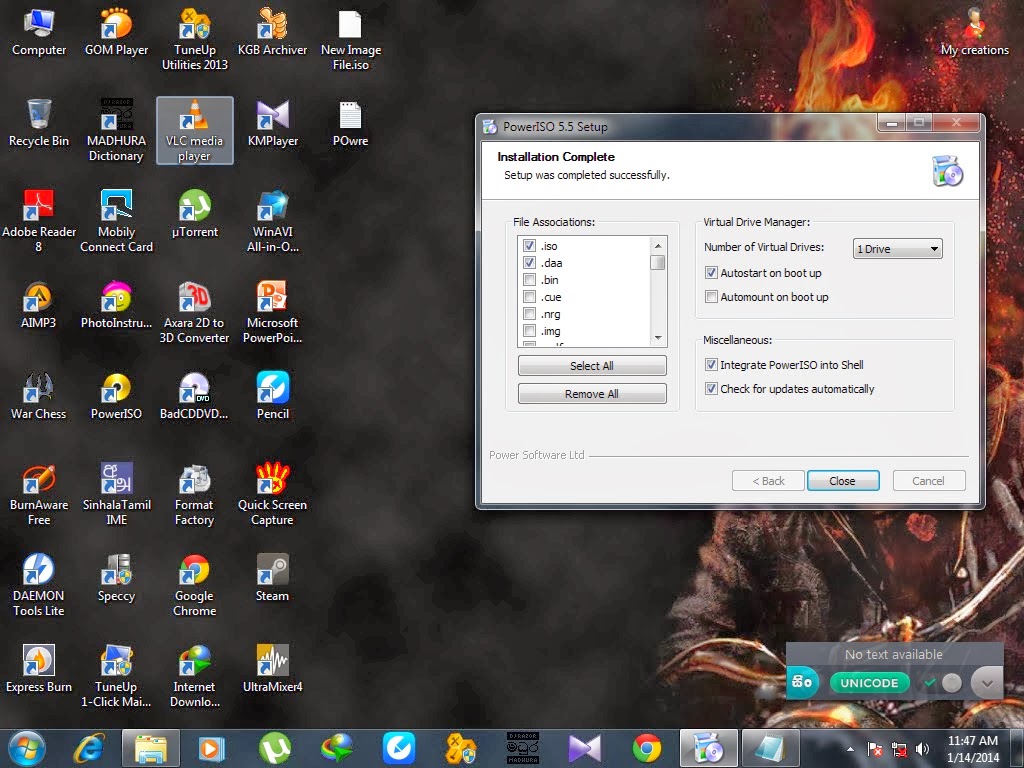Select the War Chess desktop icon
This screenshot has width=1024, height=768.
pyautogui.click(x=39, y=396)
